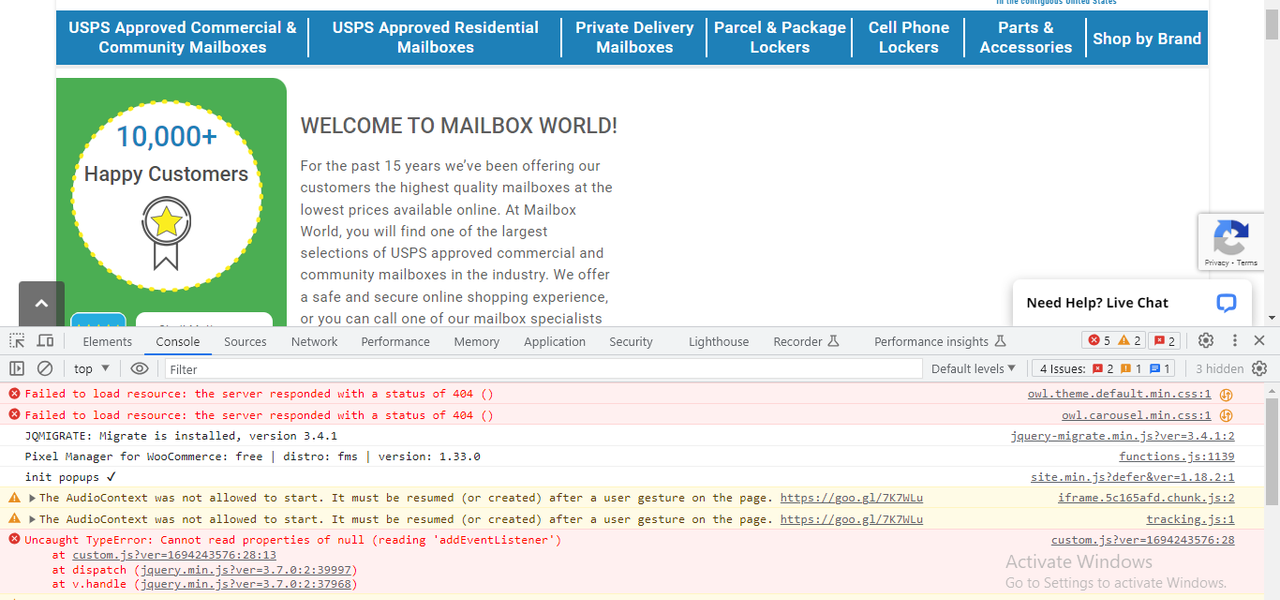Click the reCAPTCHA badge icon
Image resolution: width=1280 pixels, height=600 pixels.
pos(1230,238)
